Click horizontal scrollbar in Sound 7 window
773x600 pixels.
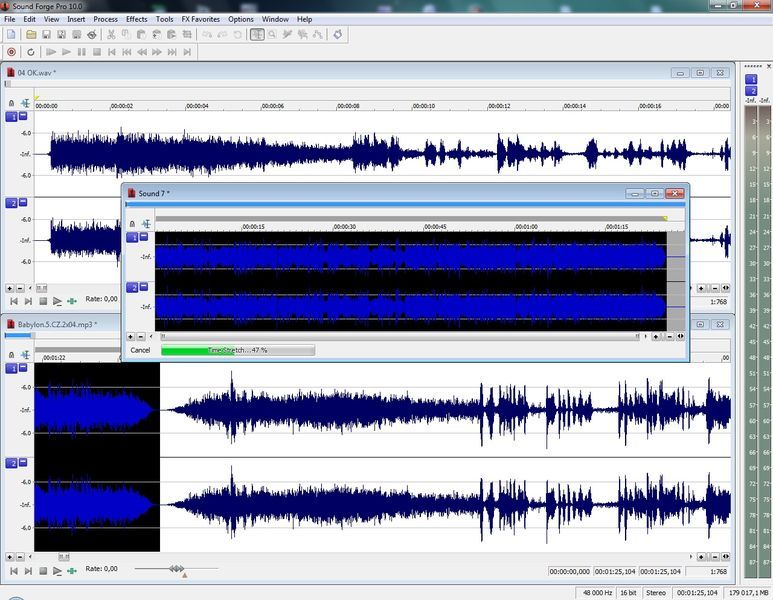(401, 336)
